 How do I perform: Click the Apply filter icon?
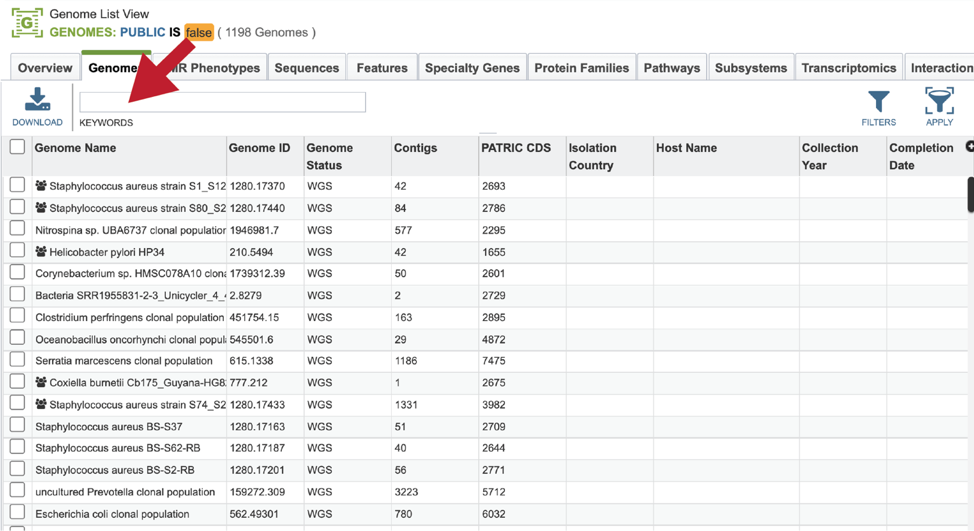[939, 101]
